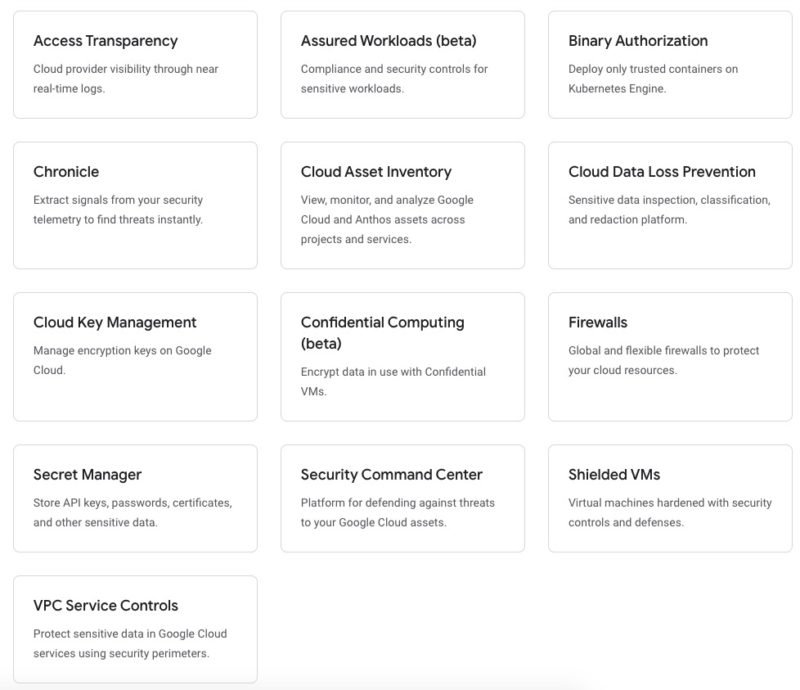This screenshot has height=690, width=800.
Task: Open the Access Transparency card
Action: point(135,65)
